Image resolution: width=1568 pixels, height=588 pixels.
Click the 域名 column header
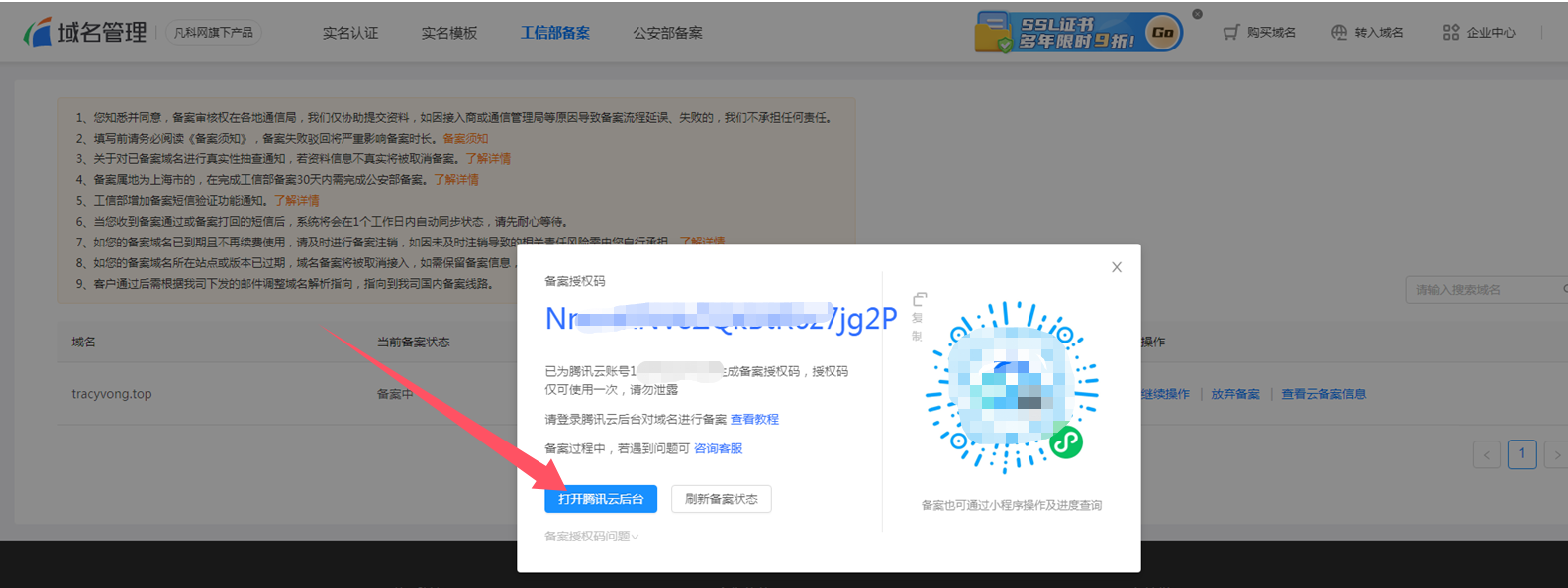[x=83, y=343]
